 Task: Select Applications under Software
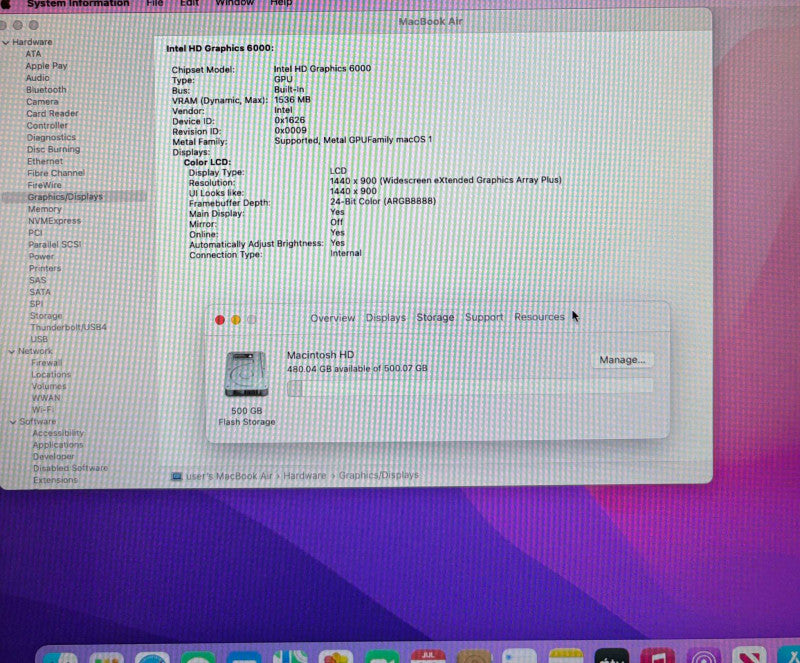58,445
